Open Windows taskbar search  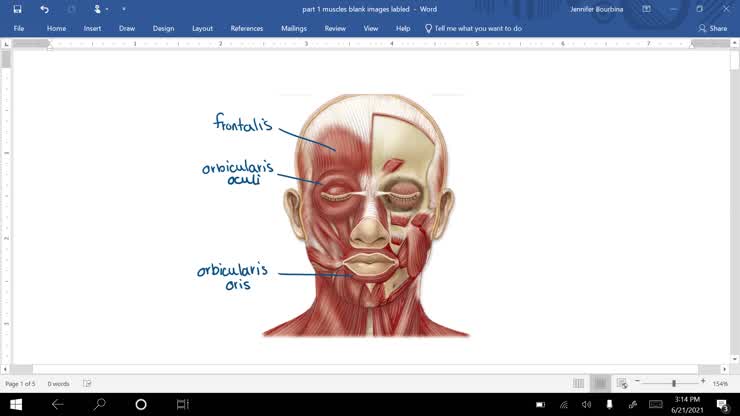tap(99, 404)
